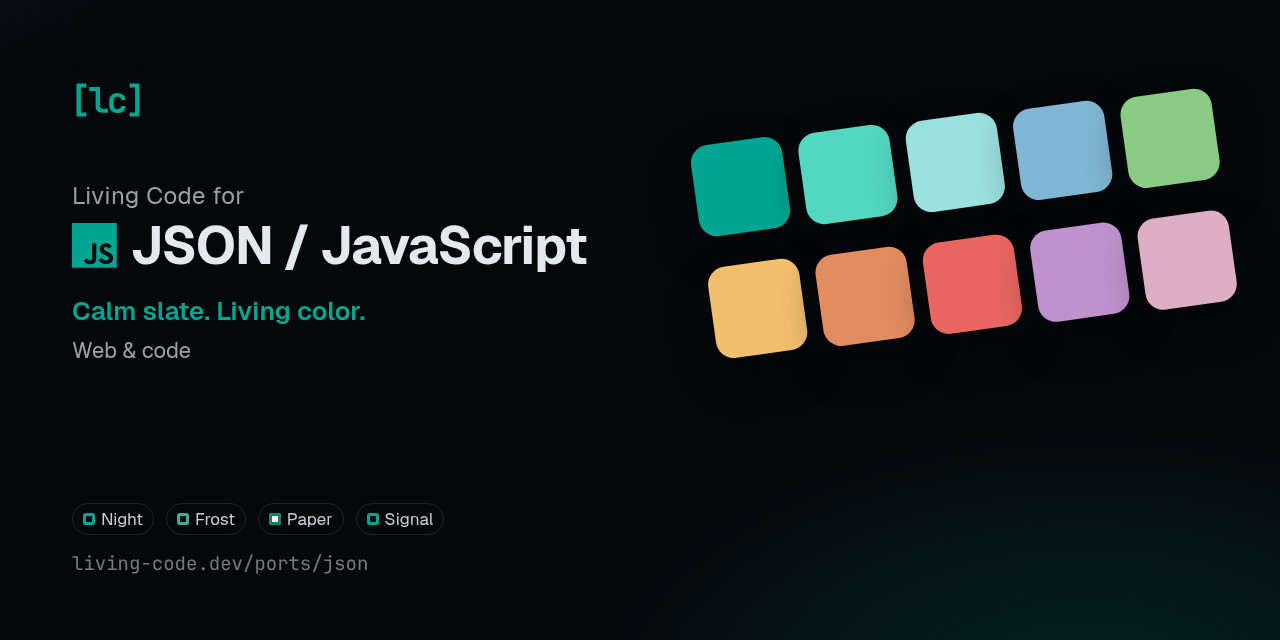Click the "Calm slate. Living color." tagline
1280x640 pixels.
[x=219, y=311]
